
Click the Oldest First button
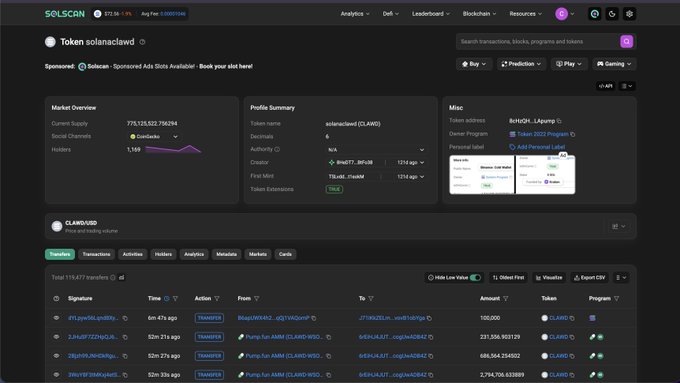[x=508, y=278]
